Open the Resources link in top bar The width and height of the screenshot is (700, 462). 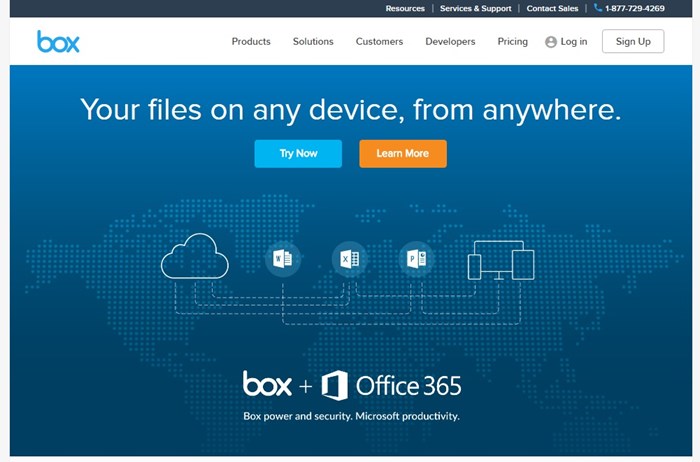click(405, 8)
